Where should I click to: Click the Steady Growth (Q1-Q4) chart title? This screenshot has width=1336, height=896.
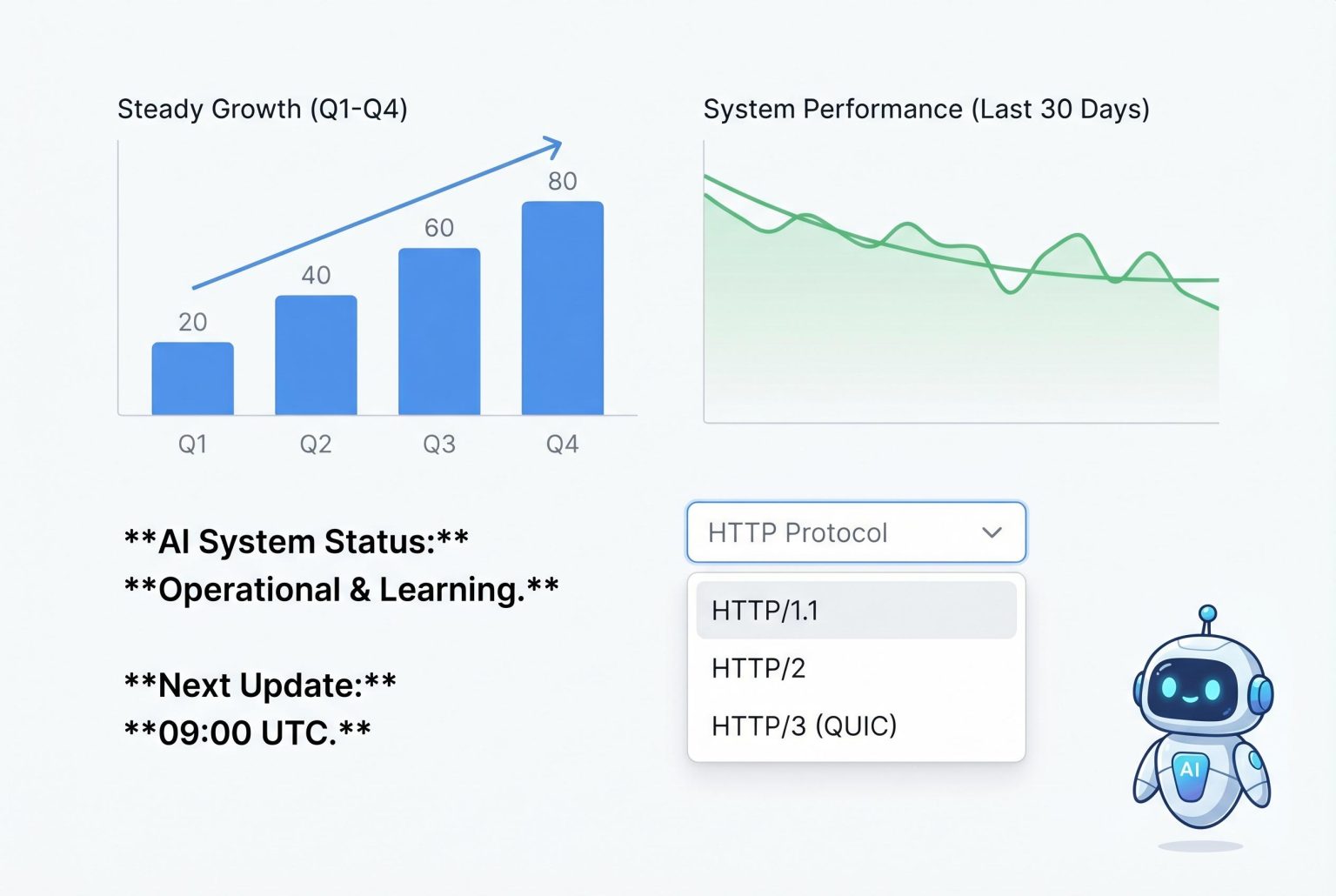click(x=263, y=110)
